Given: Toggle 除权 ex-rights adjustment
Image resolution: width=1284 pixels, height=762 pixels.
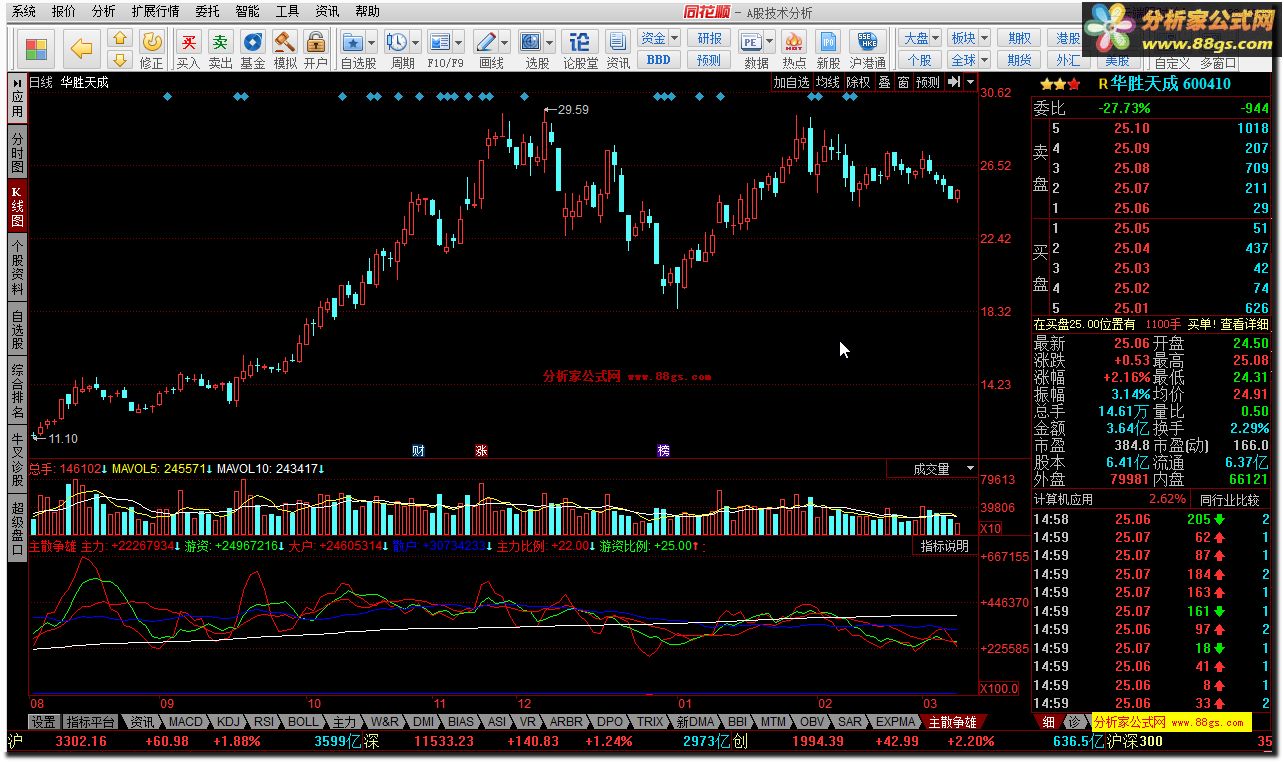Looking at the screenshot, I should 858,83.
